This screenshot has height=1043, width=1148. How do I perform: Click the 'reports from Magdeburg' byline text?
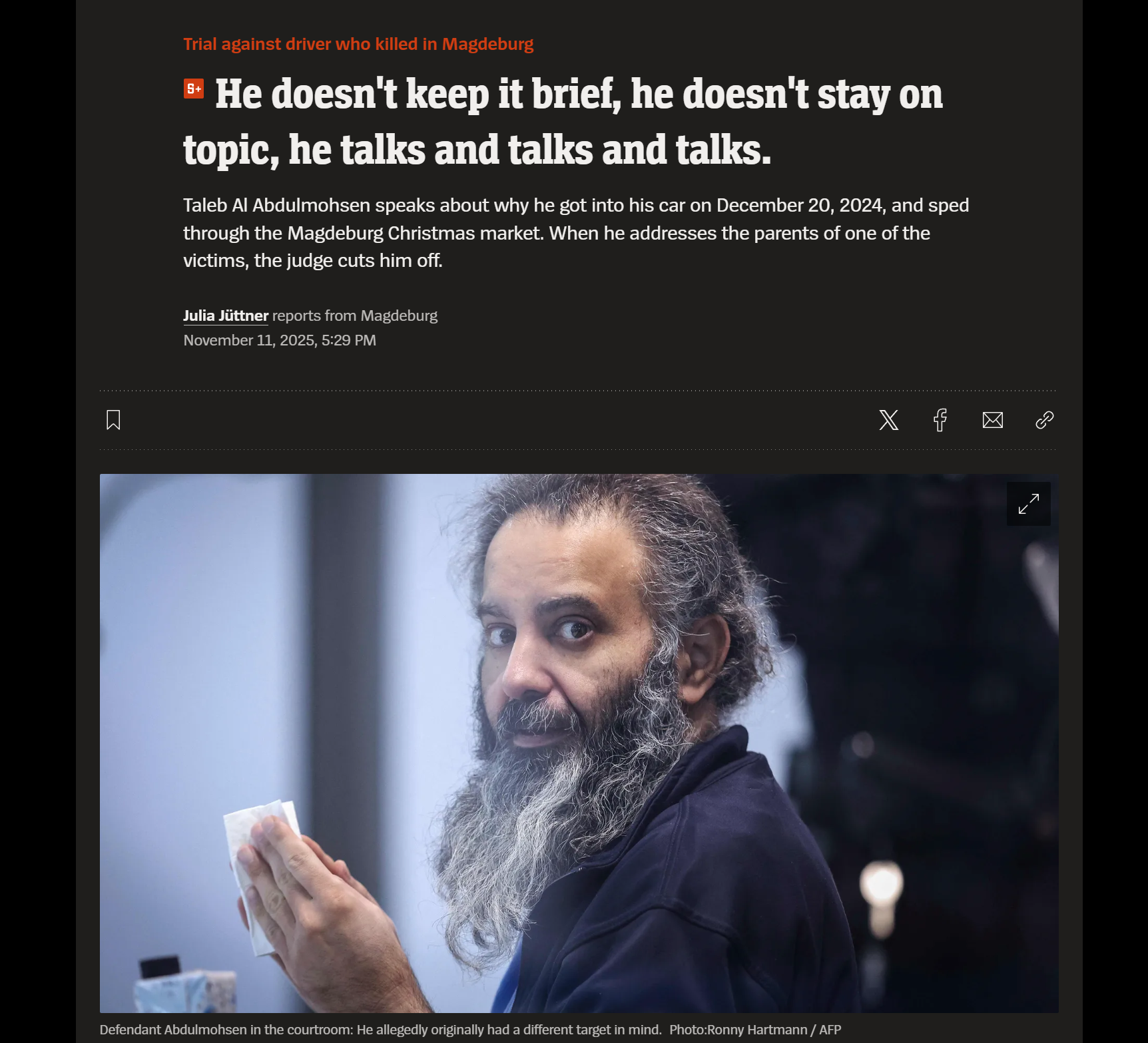355,315
